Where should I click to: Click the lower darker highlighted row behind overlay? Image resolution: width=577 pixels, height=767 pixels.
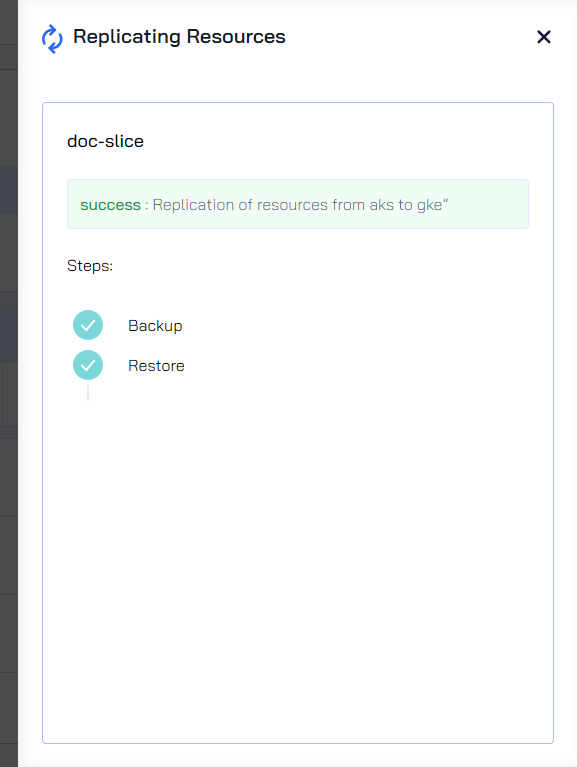9,334
